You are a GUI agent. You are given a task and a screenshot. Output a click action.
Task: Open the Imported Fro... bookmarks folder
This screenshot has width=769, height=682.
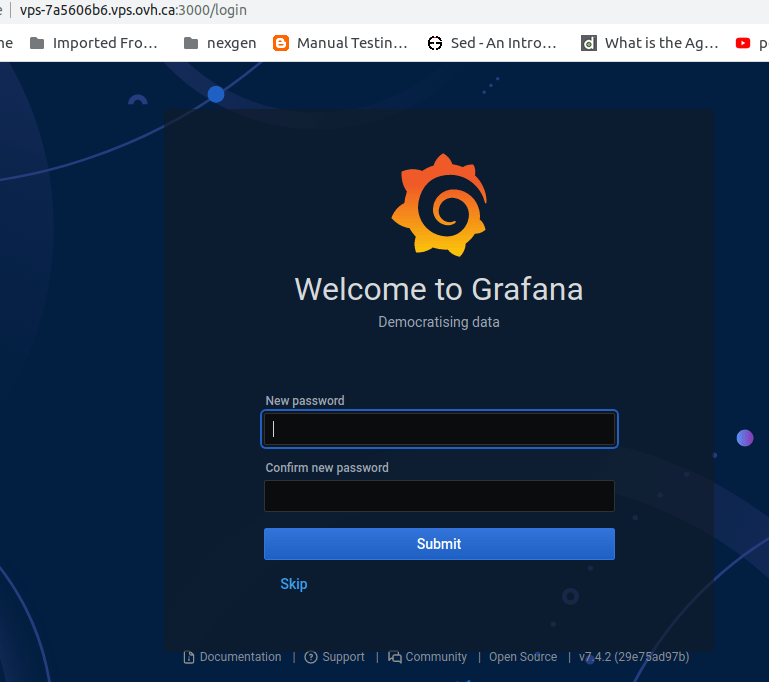(94, 43)
